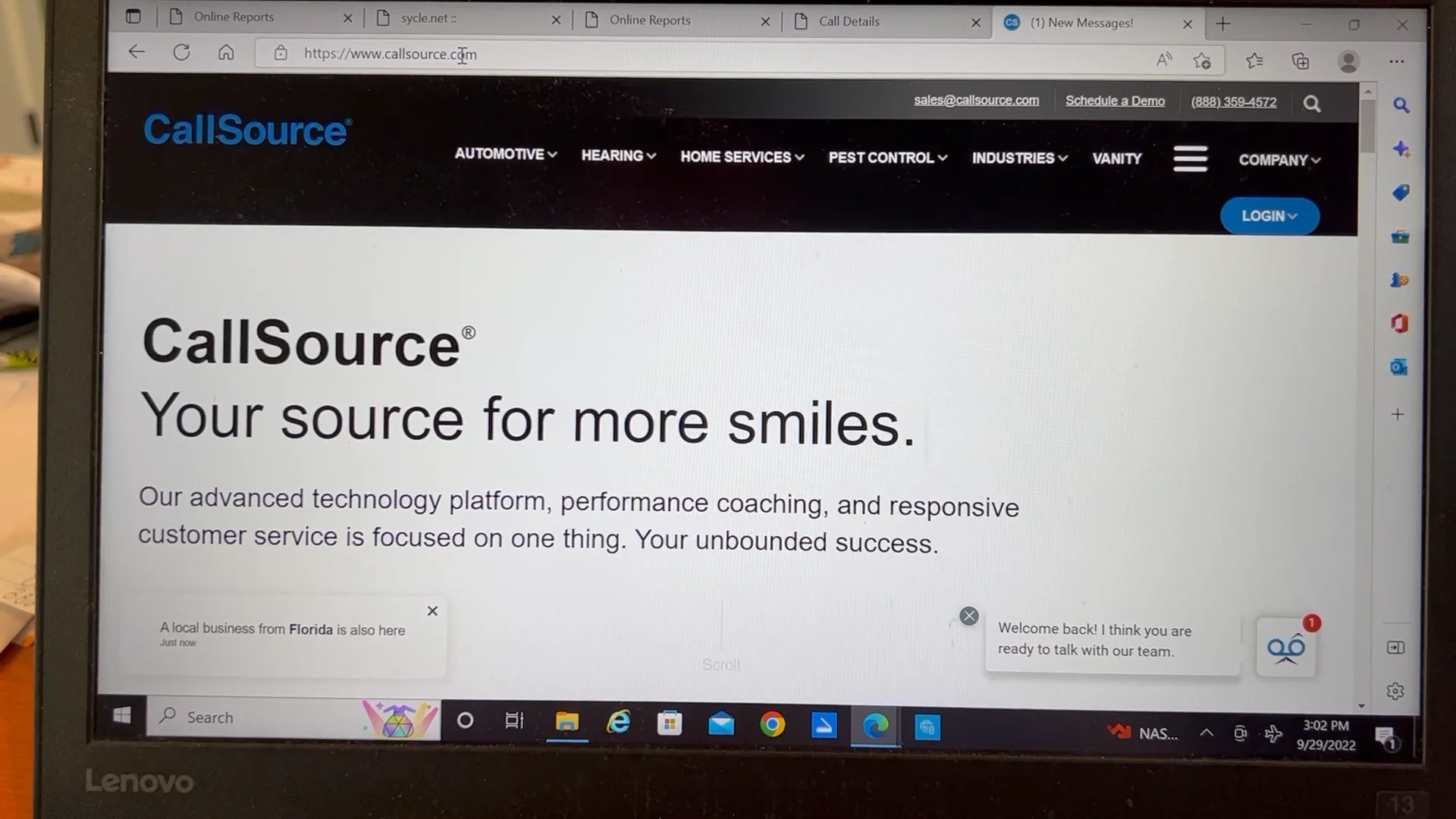Close the Welcome back chat bubble
Screen dimensions: 1456x819
pyautogui.click(x=968, y=616)
